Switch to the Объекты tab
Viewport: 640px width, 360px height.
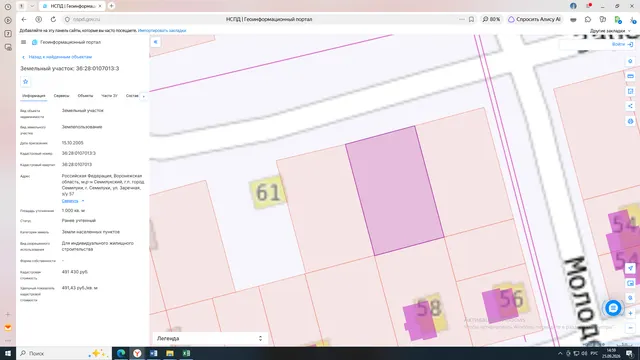85,96
